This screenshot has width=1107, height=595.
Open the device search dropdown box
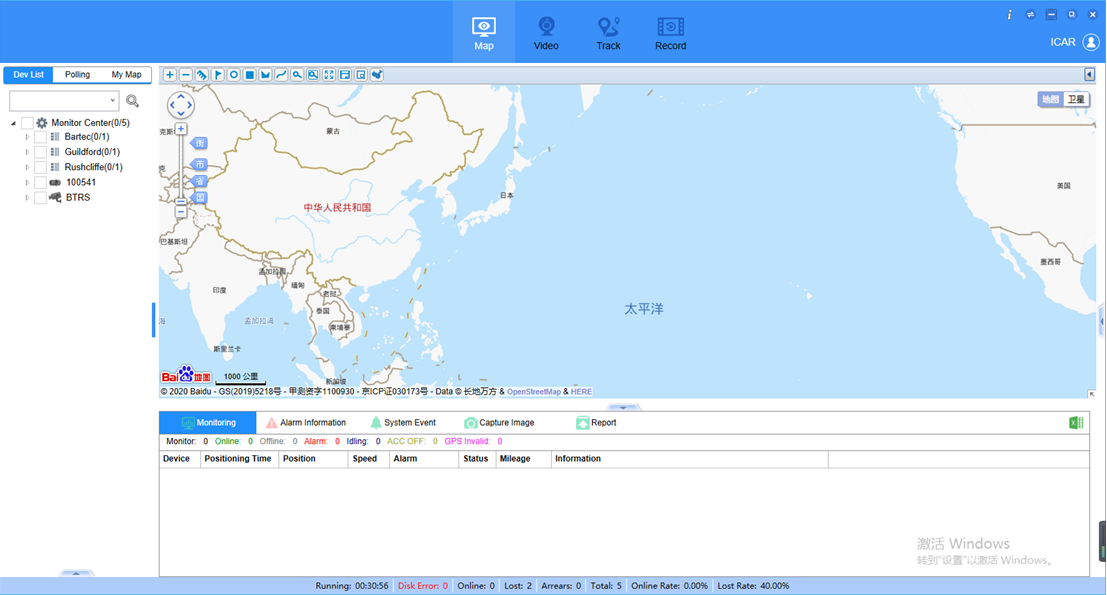(x=64, y=100)
